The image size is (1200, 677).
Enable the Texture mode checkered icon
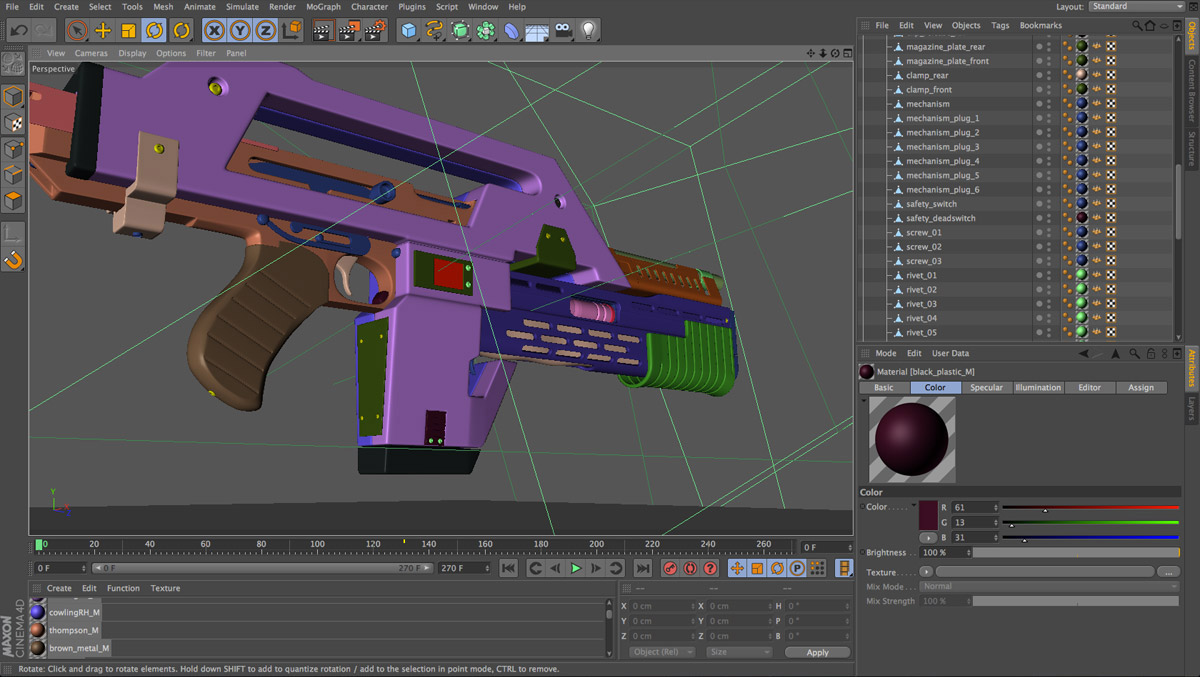(x=13, y=122)
